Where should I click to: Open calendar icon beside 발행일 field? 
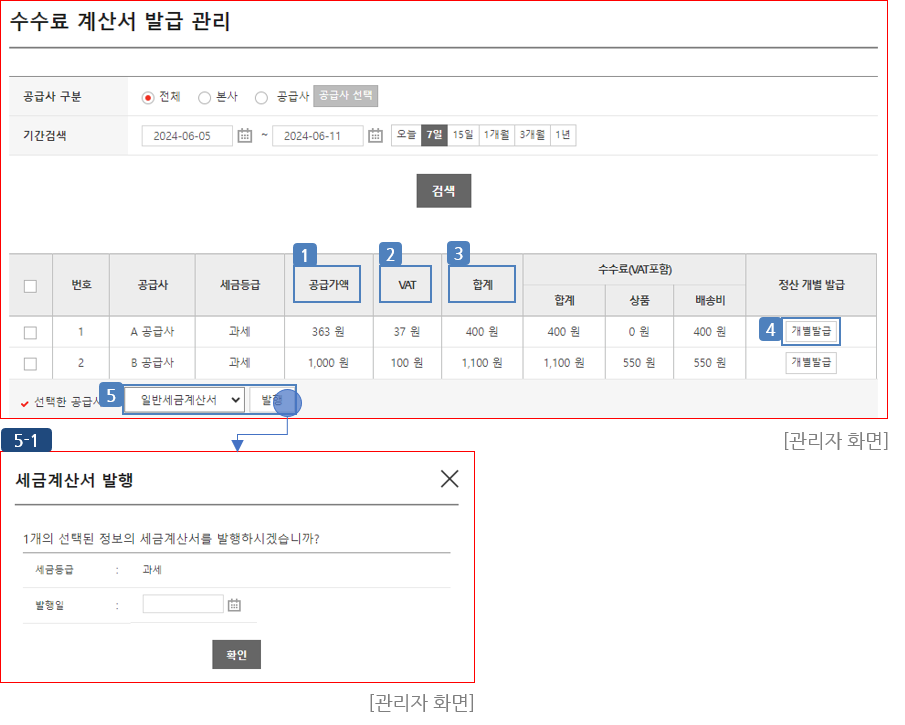click(x=235, y=605)
